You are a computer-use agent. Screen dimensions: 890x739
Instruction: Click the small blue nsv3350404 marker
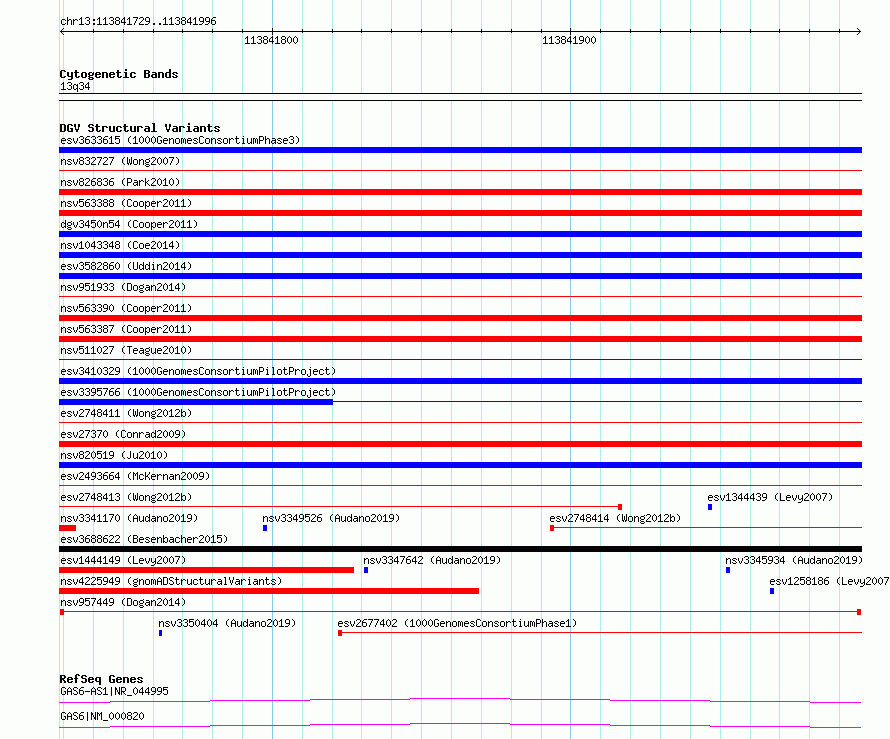click(x=161, y=633)
